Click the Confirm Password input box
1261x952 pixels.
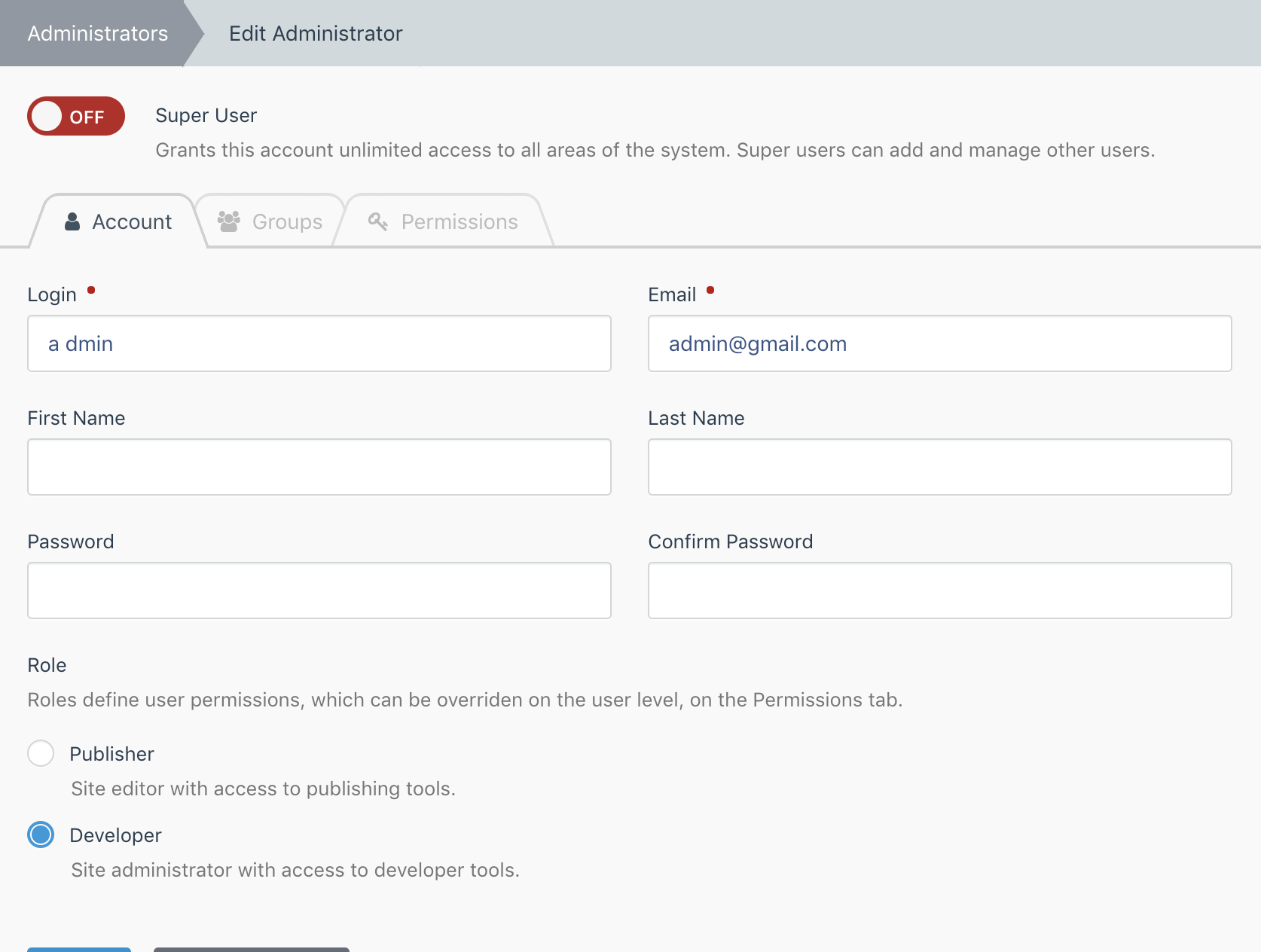tap(939, 590)
